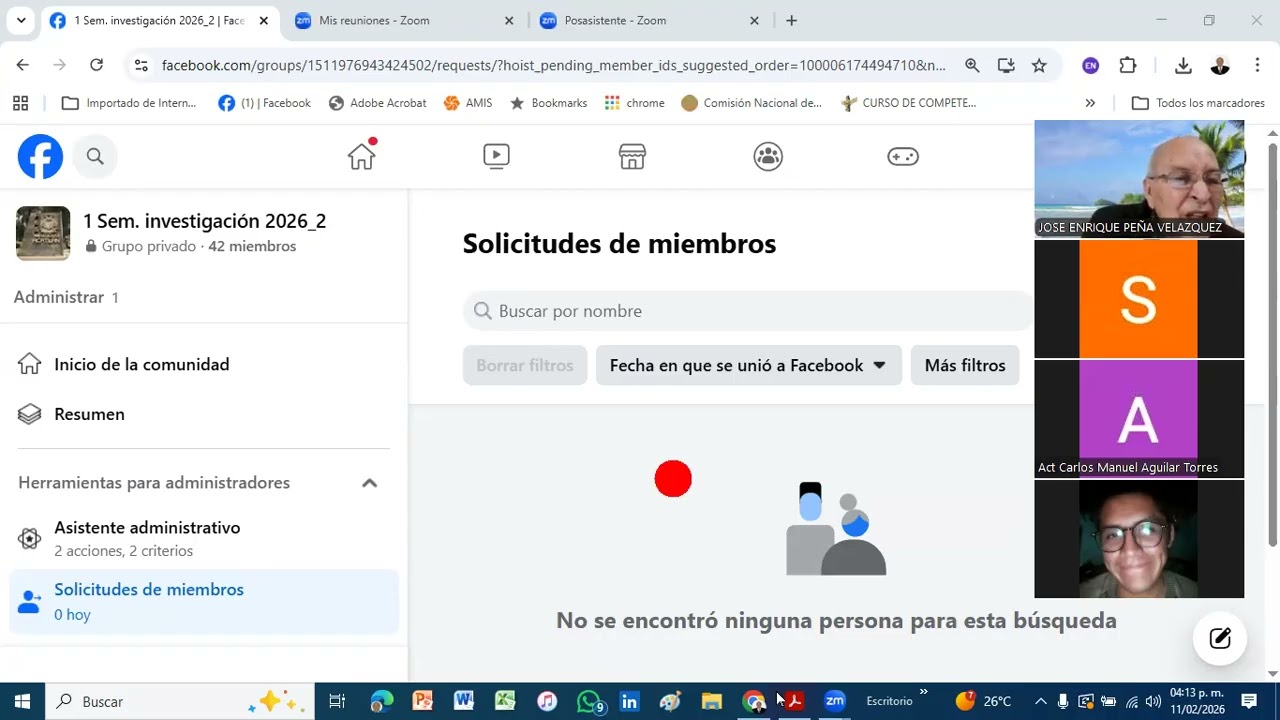Open the bookmarks apps grid icon
Viewport: 1280px width, 720px height.
tap(20, 103)
